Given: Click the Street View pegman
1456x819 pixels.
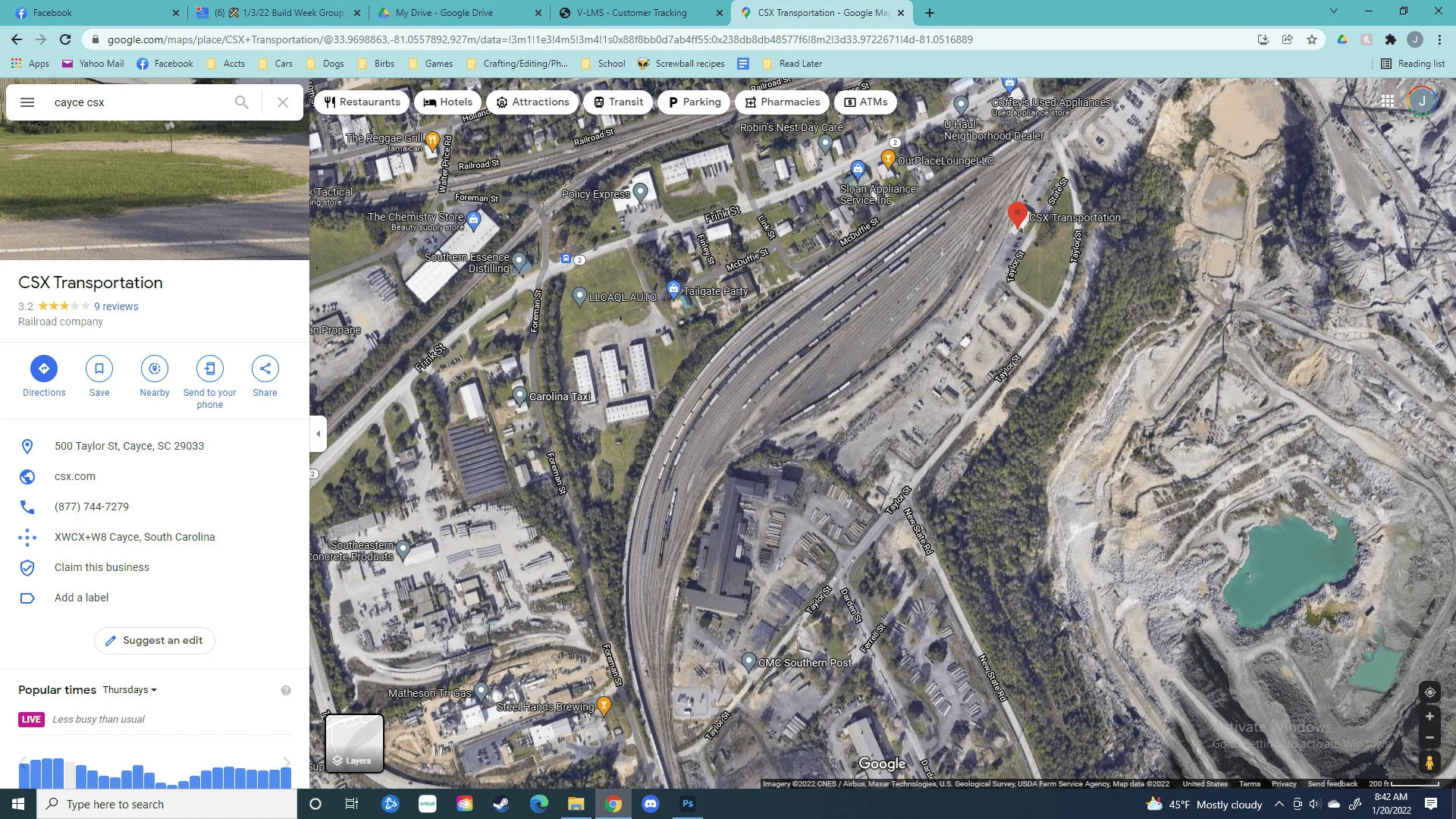Looking at the screenshot, I should click(1429, 762).
